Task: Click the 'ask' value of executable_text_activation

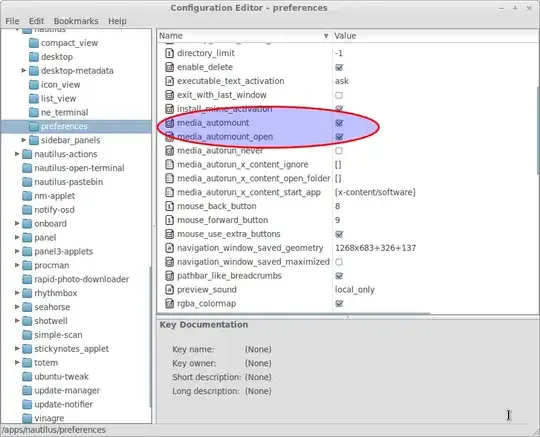Action: [x=342, y=81]
